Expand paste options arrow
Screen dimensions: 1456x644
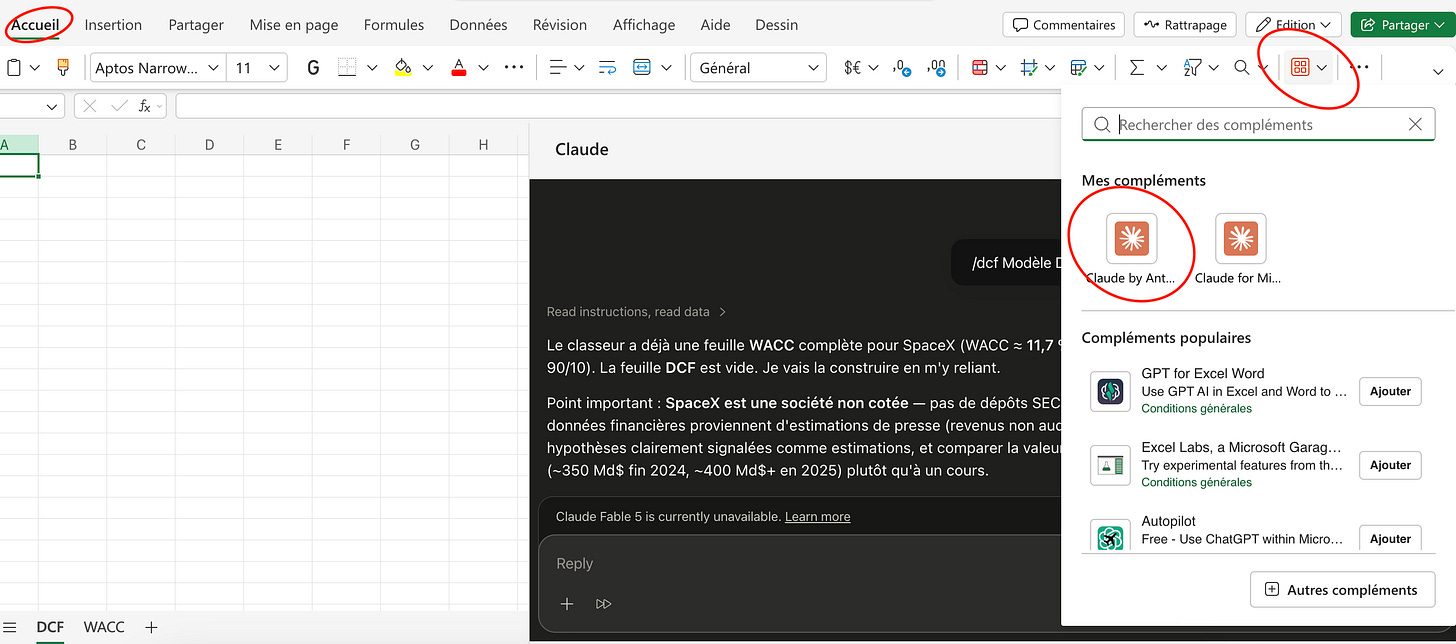pyautogui.click(x=35, y=68)
